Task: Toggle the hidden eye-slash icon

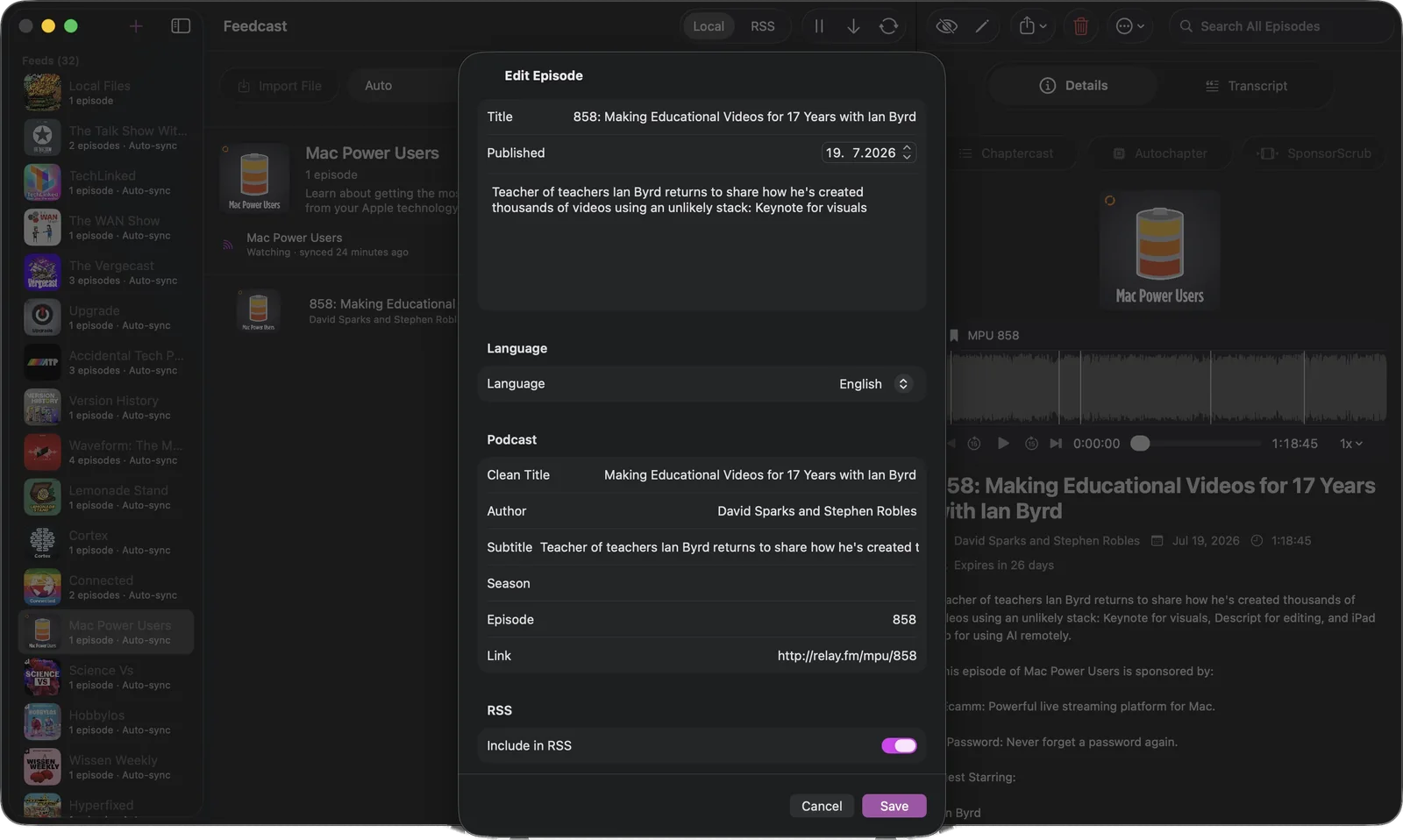Action: [x=946, y=26]
